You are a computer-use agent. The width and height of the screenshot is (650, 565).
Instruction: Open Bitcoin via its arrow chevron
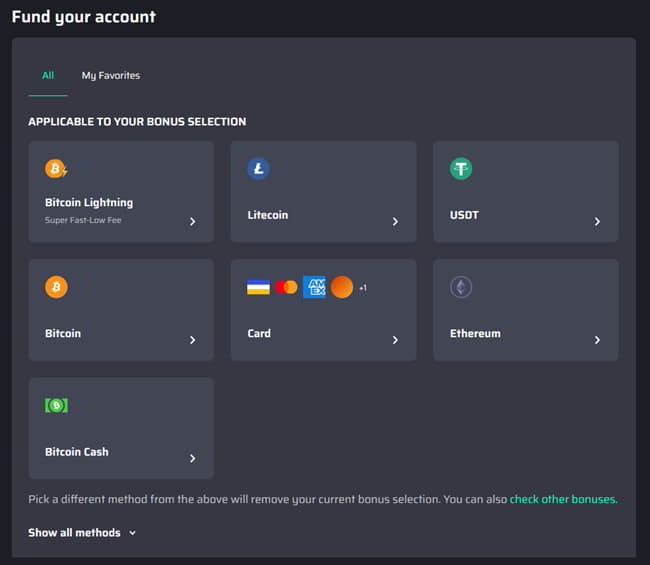click(192, 340)
